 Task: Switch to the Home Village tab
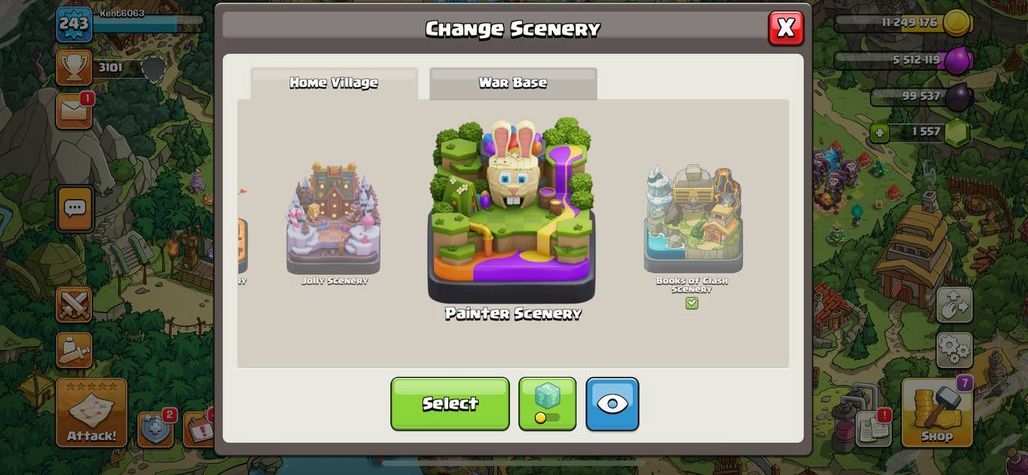pos(334,83)
